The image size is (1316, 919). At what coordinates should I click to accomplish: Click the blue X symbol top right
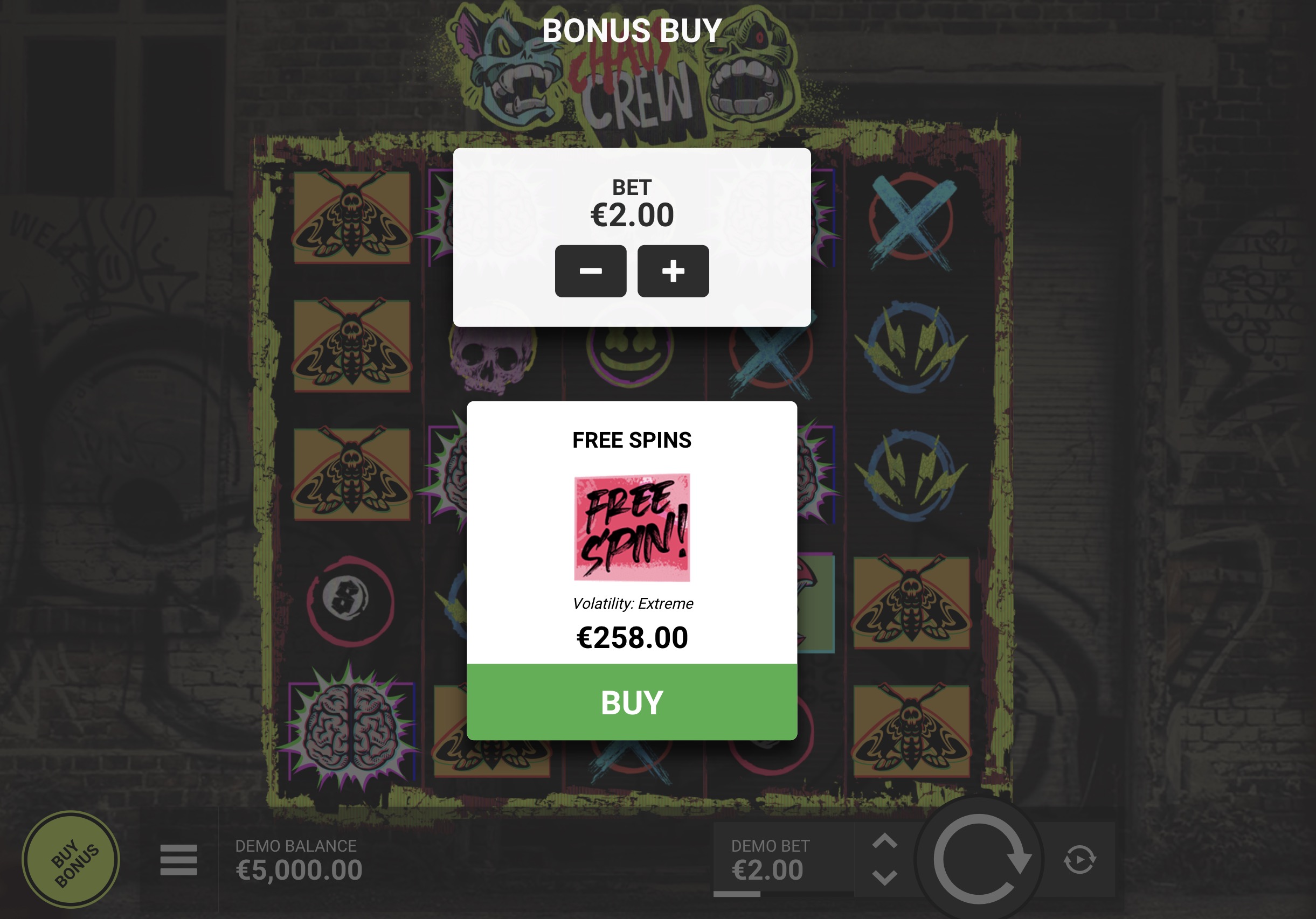[x=912, y=220]
